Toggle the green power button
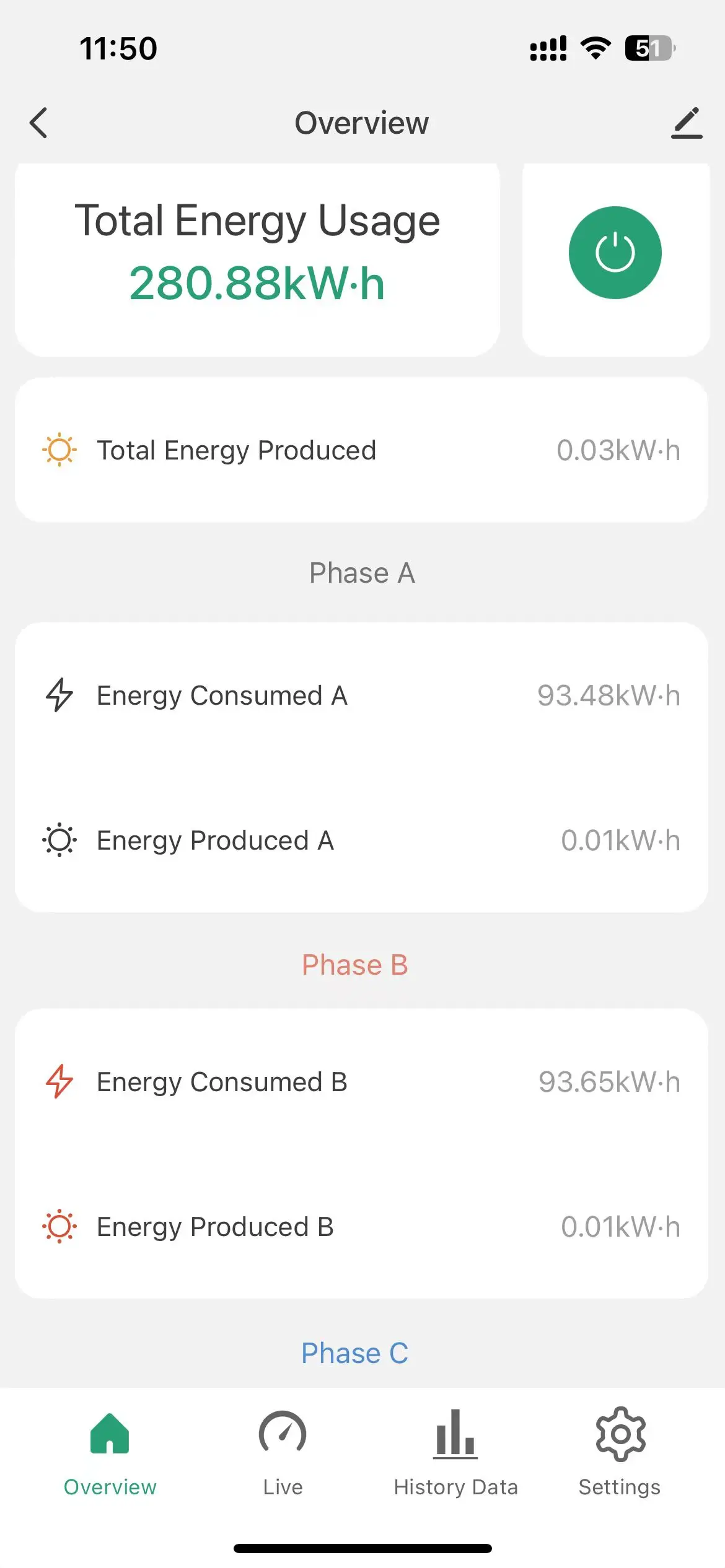Image resolution: width=725 pixels, height=1568 pixels. [615, 253]
